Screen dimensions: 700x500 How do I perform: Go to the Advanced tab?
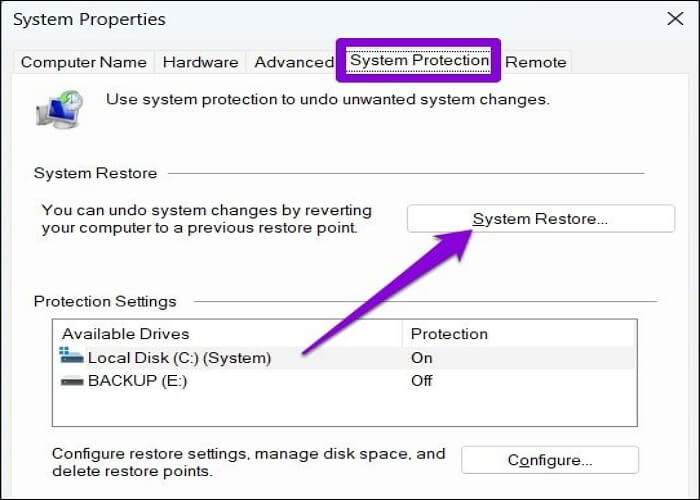(293, 62)
